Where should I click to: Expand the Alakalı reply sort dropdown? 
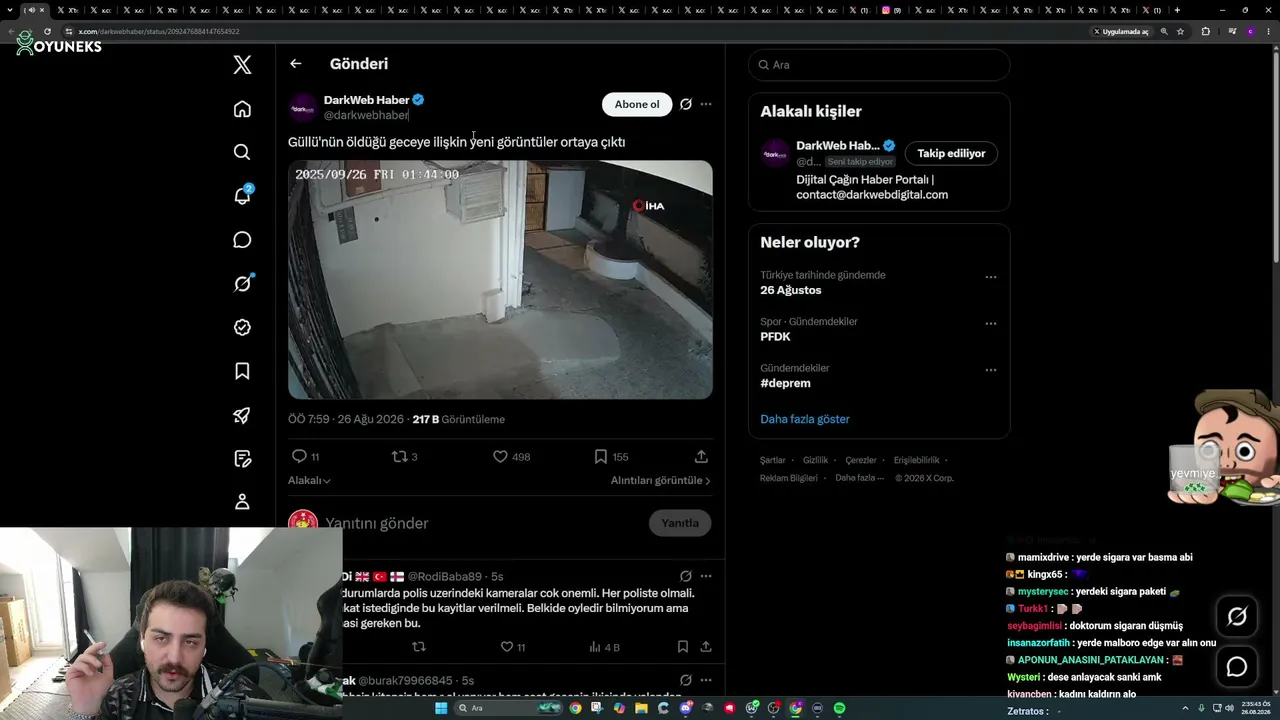click(x=309, y=480)
